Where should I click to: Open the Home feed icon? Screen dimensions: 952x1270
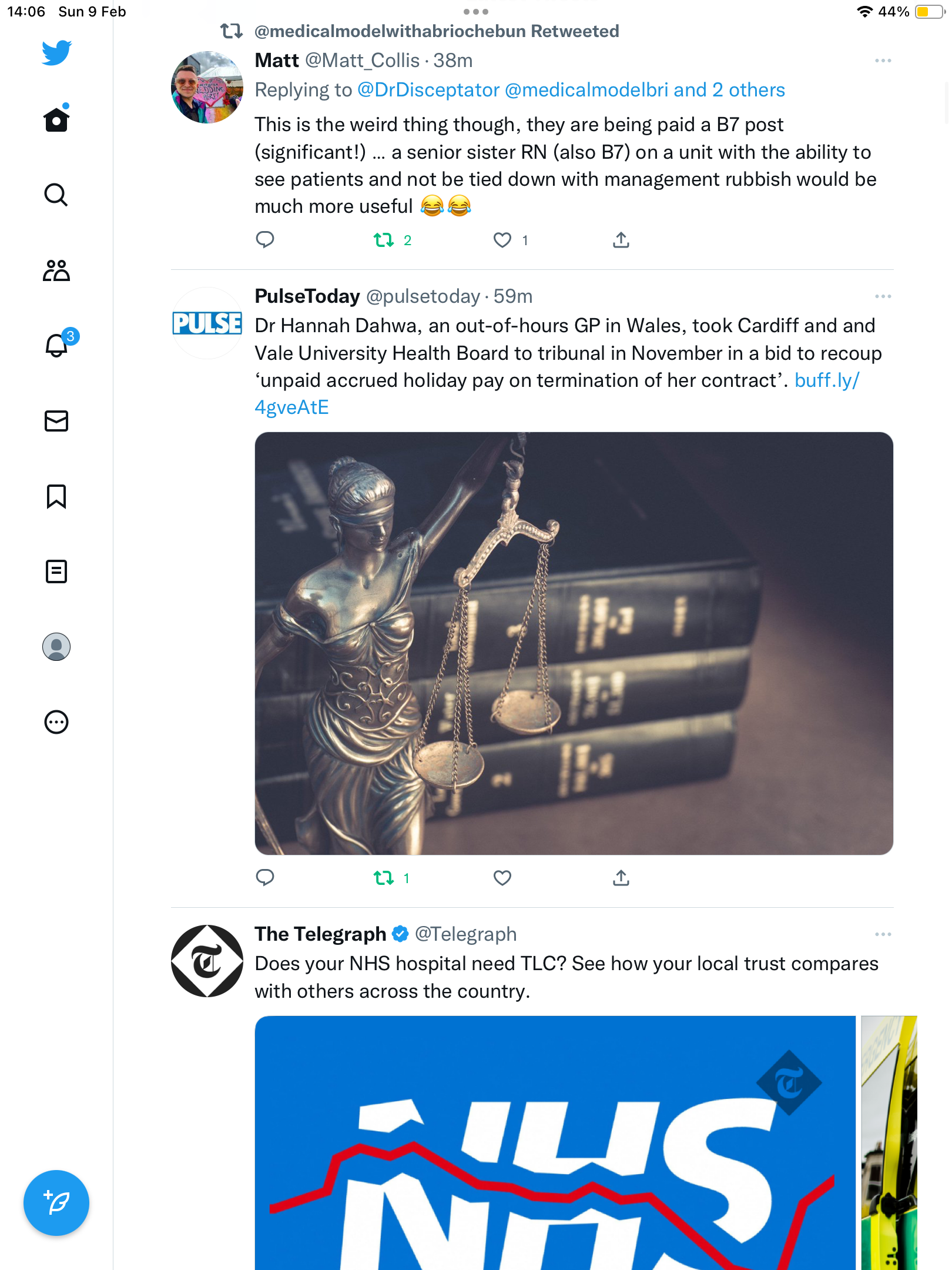(x=56, y=119)
